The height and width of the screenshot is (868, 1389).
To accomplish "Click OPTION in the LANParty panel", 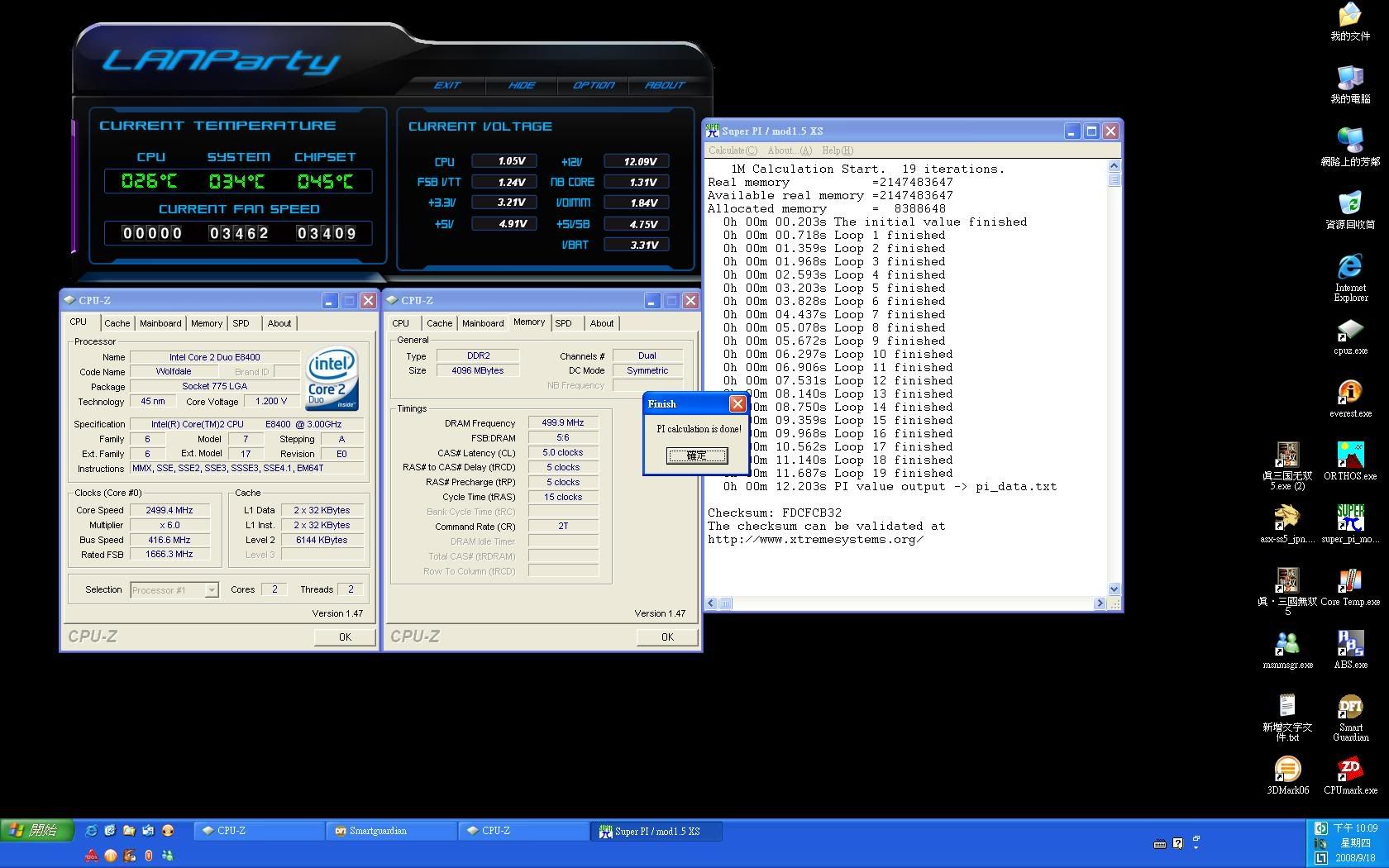I will (594, 85).
